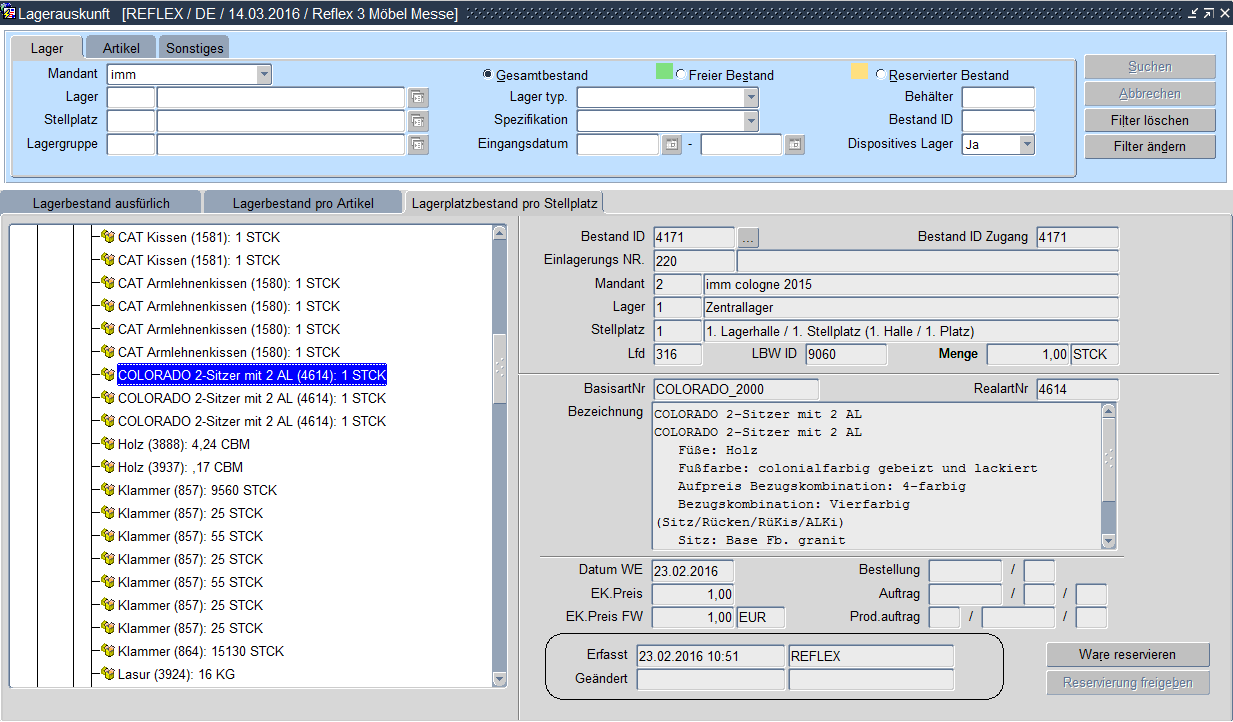Open calendar picker for Eingangsdatum end date
Viewport: 1233px width, 722px height.
coord(794,145)
